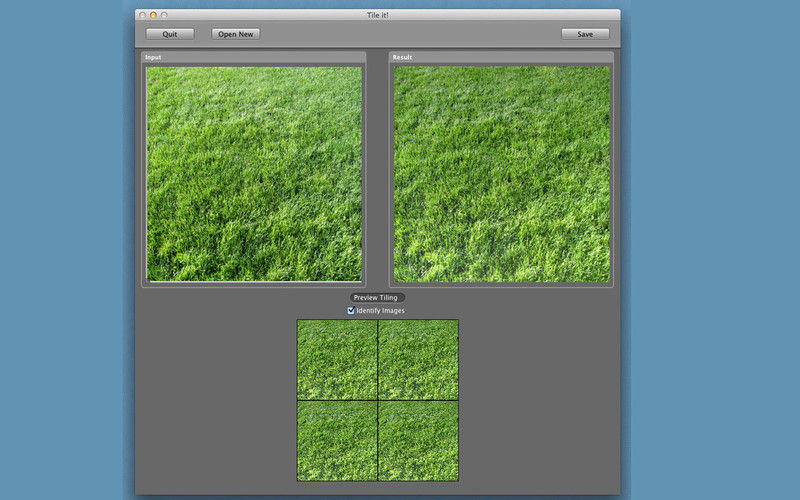This screenshot has width=800, height=500.
Task: Click the bottom-right tile in tiling preview
Action: pos(418,441)
